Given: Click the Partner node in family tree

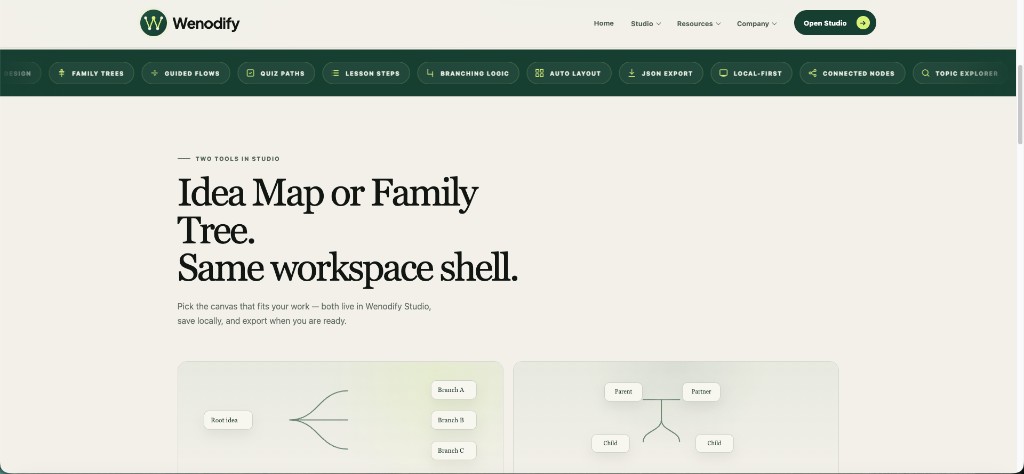Looking at the screenshot, I should [x=701, y=392].
